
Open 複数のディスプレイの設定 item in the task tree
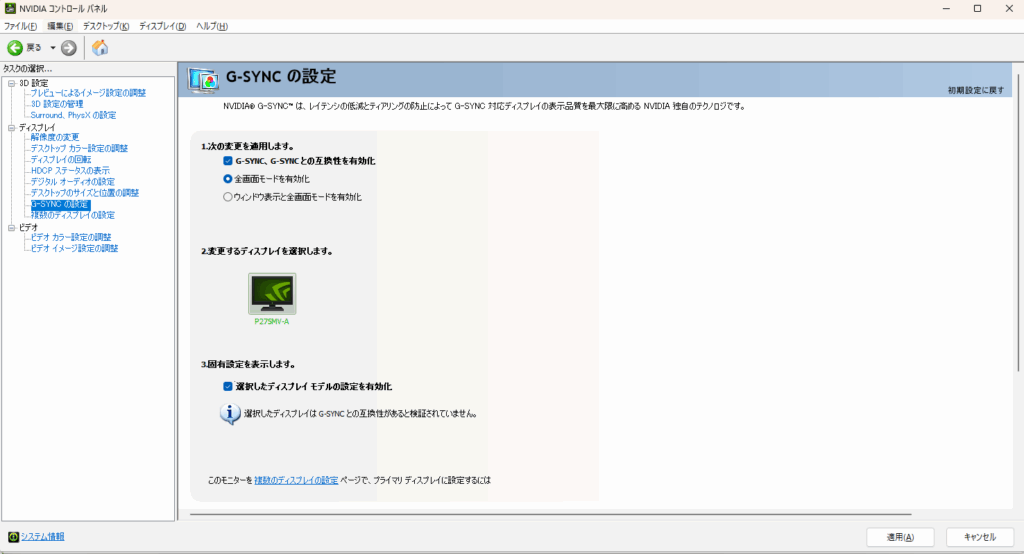tap(72, 215)
